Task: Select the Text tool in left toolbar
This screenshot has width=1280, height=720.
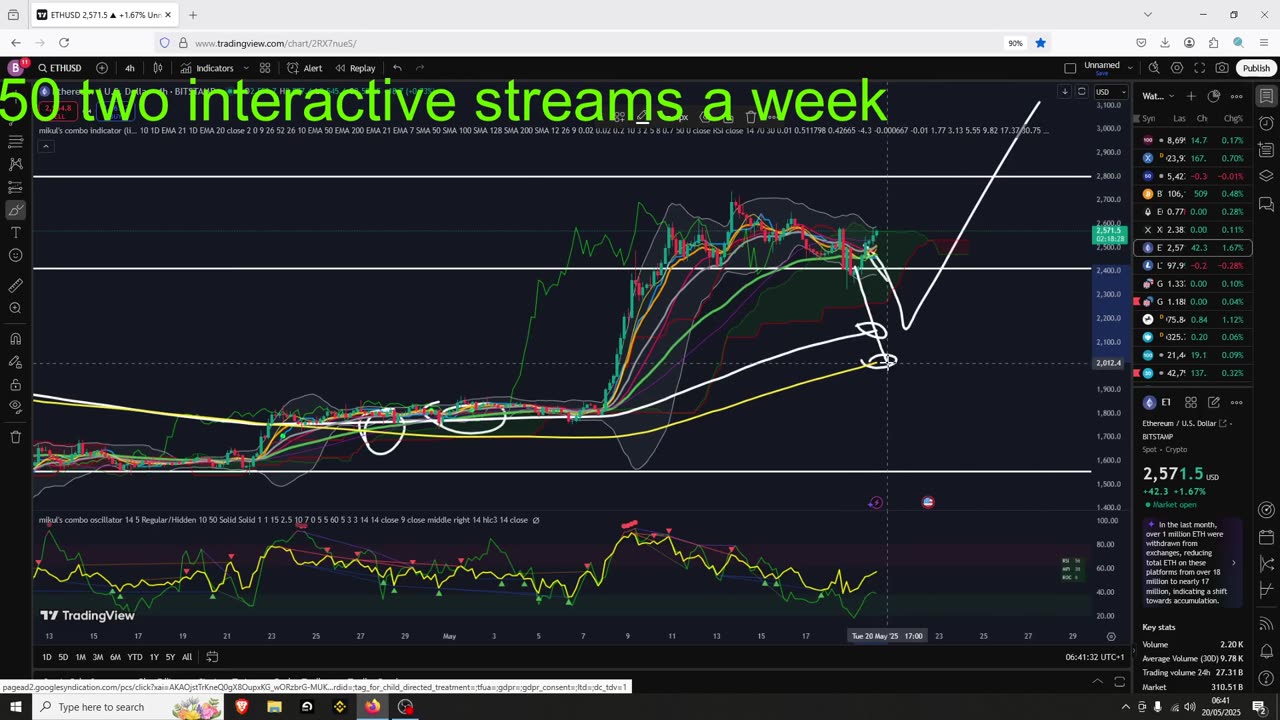Action: 15,232
